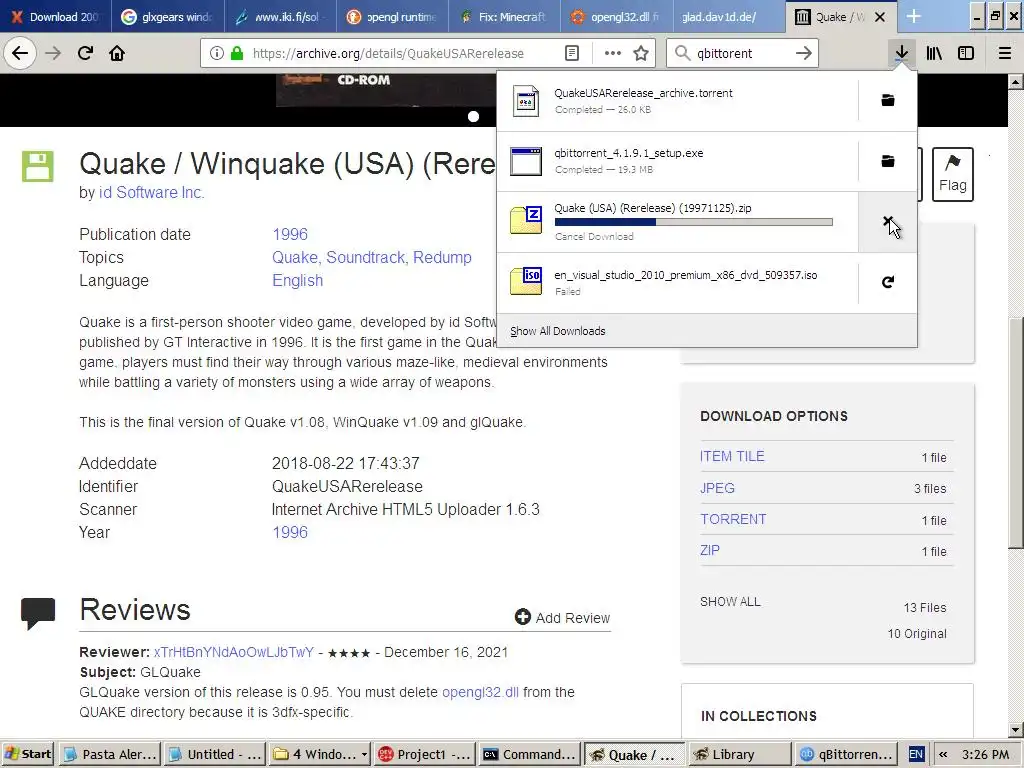Flag this item
This screenshot has height=768, width=1024.
(952, 174)
